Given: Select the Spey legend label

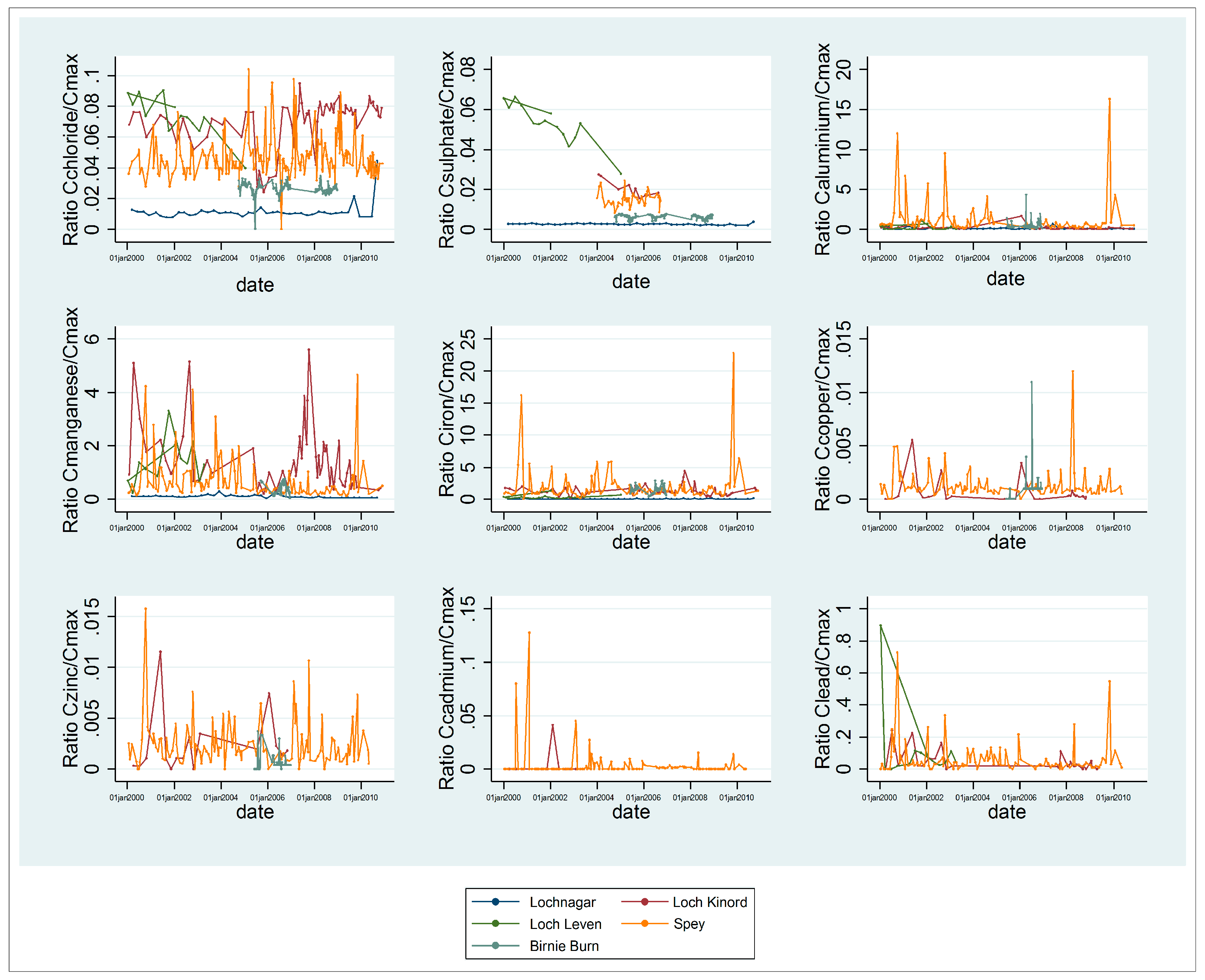Looking at the screenshot, I should coord(689,924).
